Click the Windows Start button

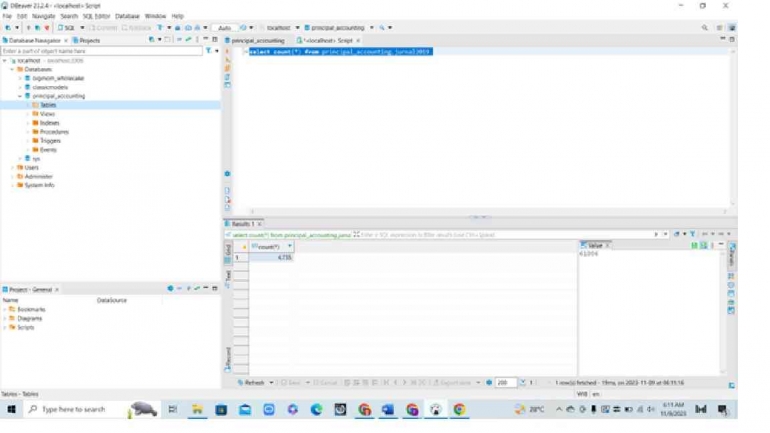tap(11, 409)
